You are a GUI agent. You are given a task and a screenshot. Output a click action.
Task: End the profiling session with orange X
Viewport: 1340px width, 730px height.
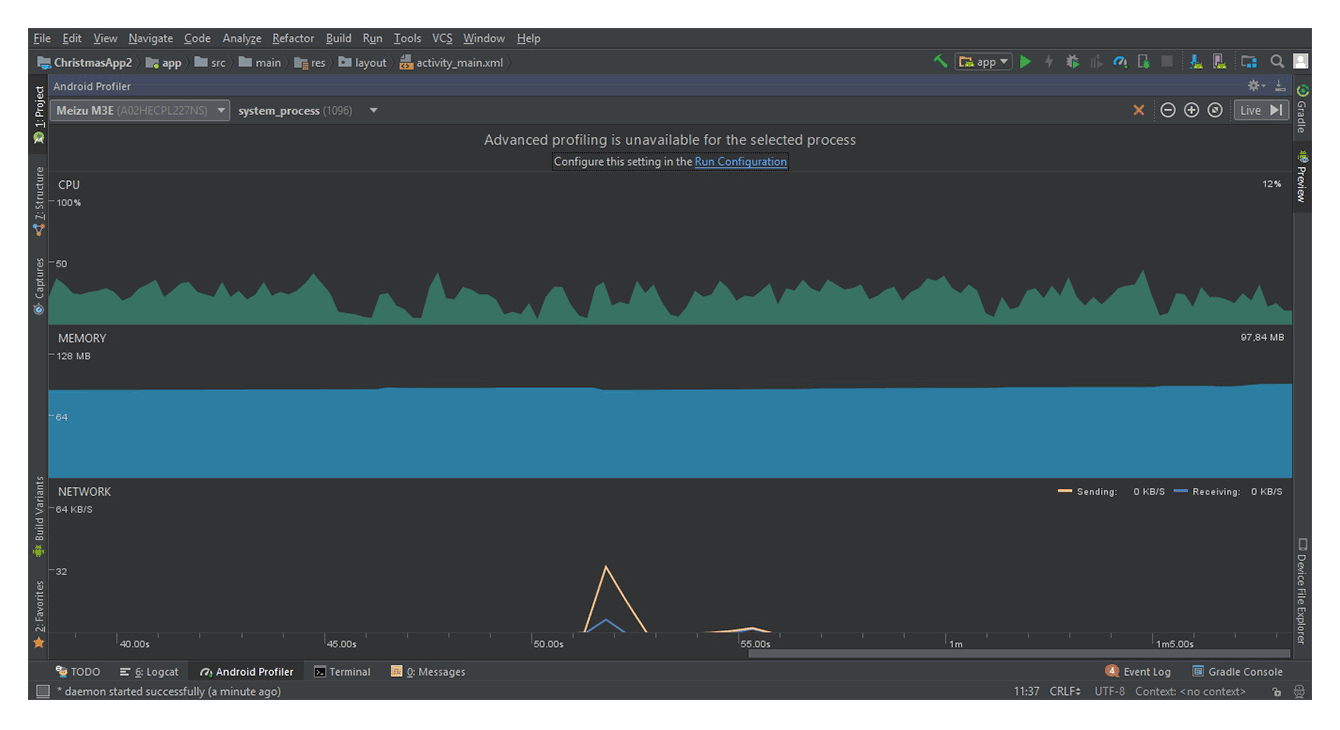pyautogui.click(x=1138, y=110)
